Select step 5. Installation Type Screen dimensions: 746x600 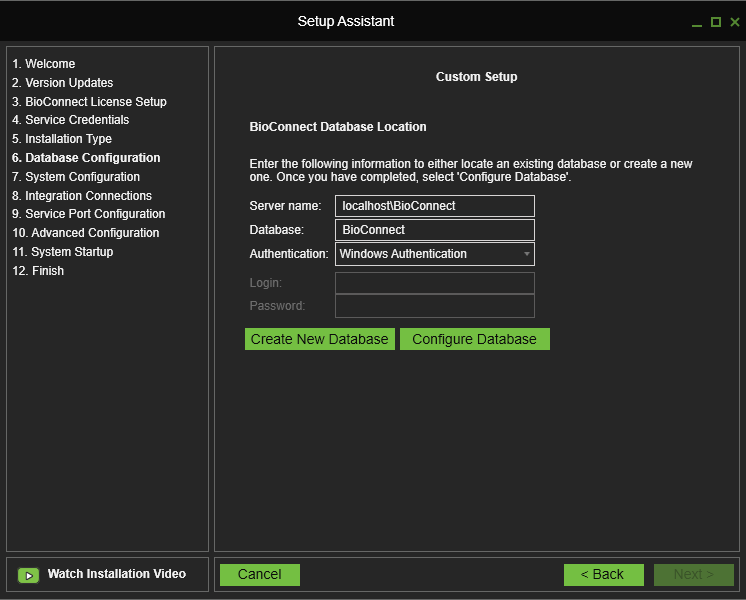(x=62, y=139)
